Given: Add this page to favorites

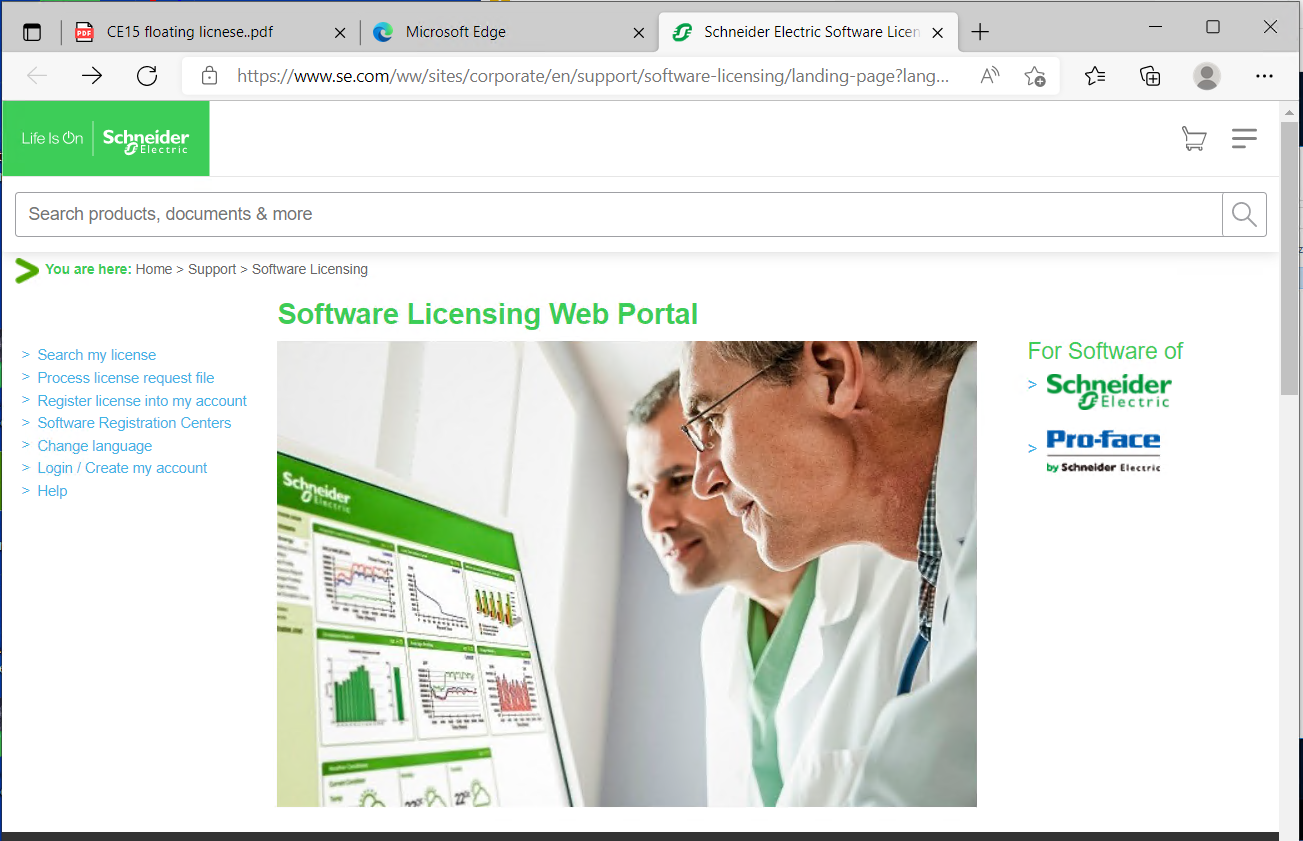Looking at the screenshot, I should coord(1035,76).
